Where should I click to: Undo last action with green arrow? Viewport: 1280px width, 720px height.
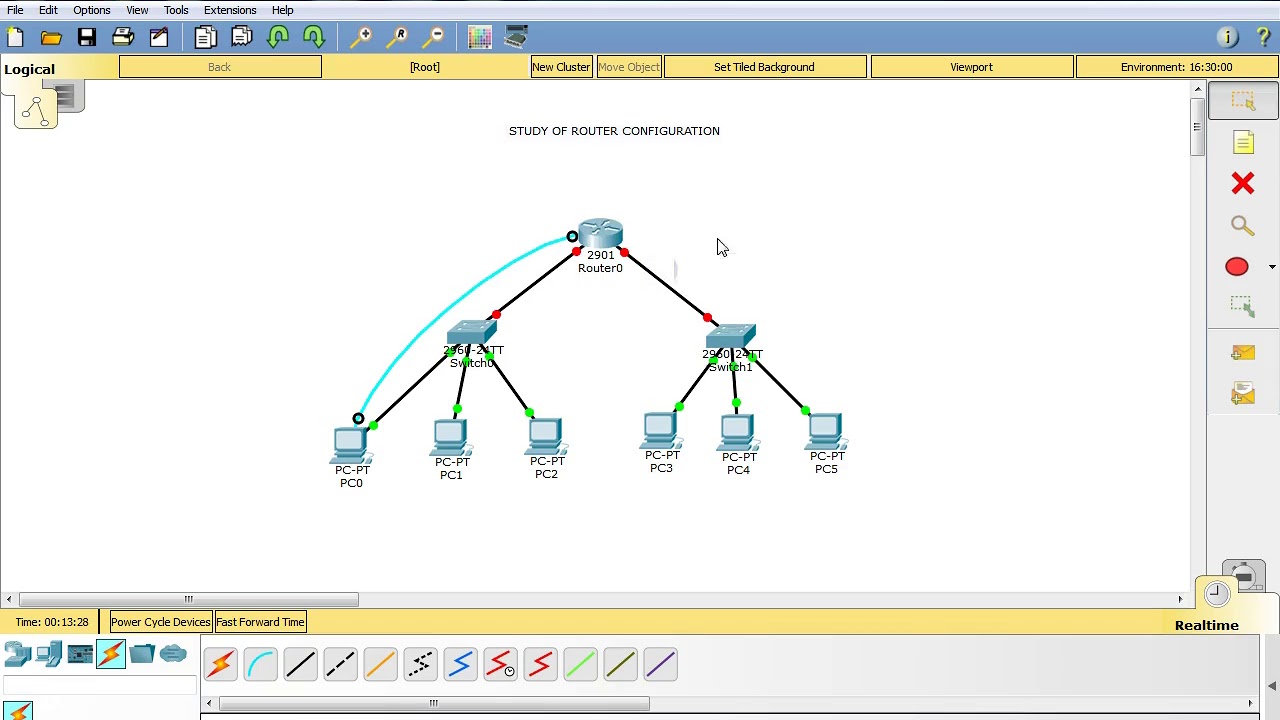(x=278, y=37)
